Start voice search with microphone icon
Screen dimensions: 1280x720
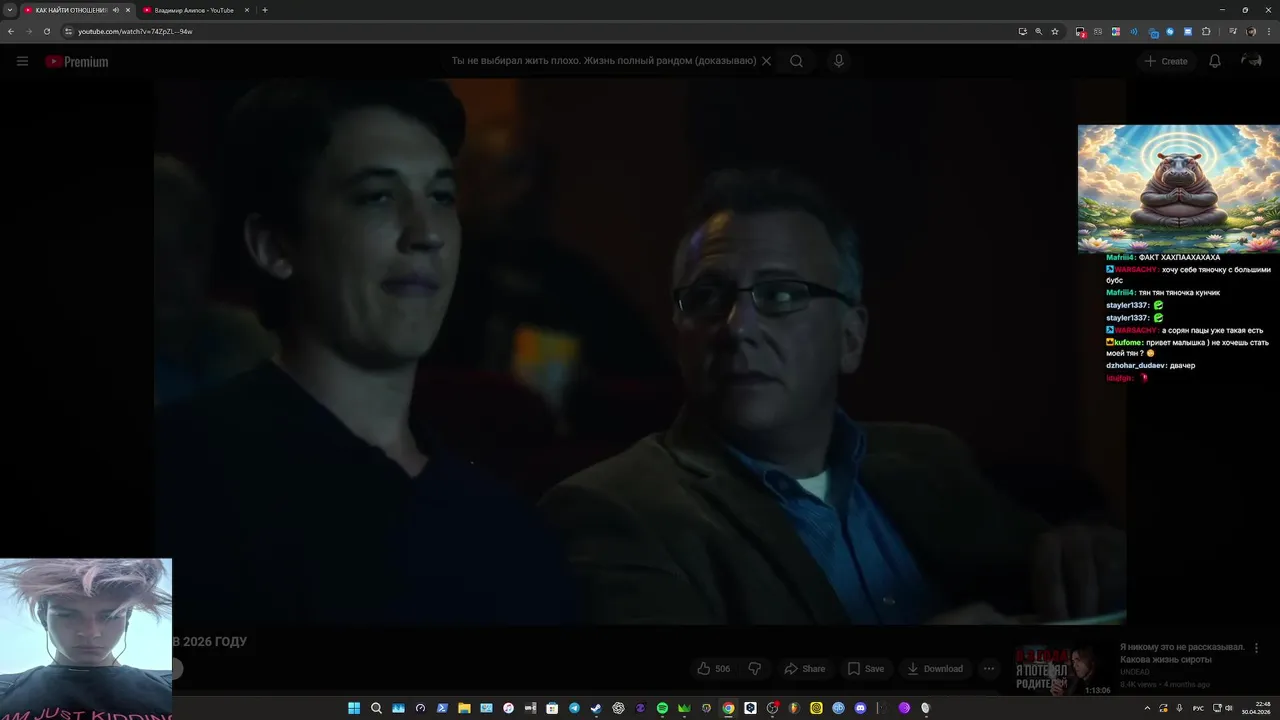[839, 61]
